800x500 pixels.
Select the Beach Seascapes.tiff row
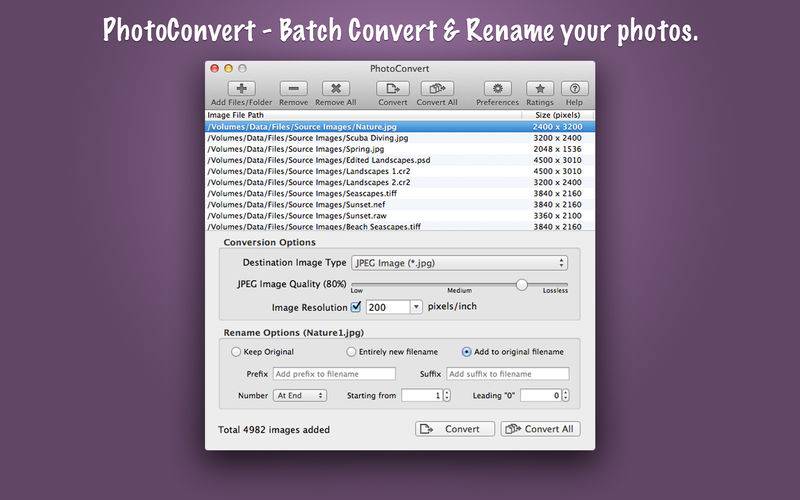(400, 227)
